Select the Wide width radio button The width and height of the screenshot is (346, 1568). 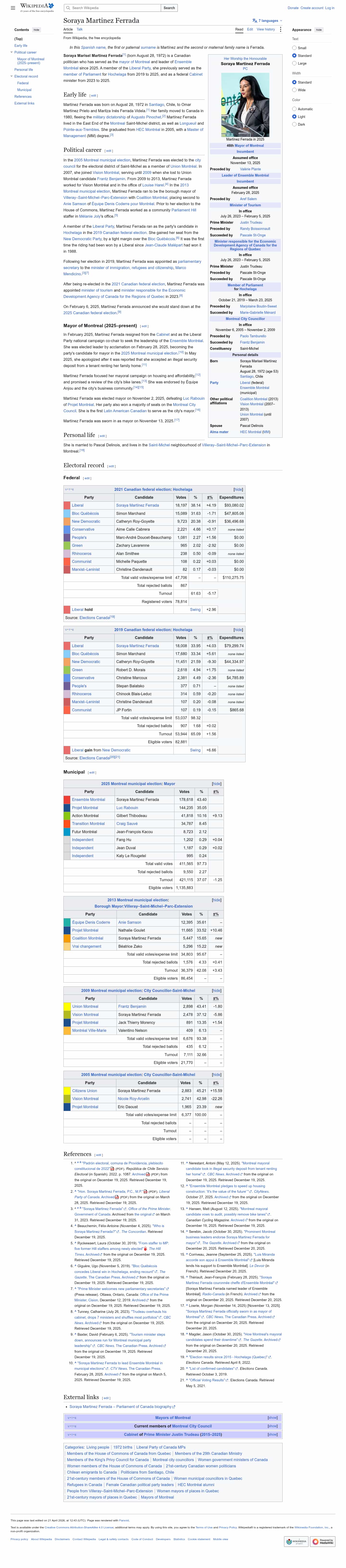point(294,90)
